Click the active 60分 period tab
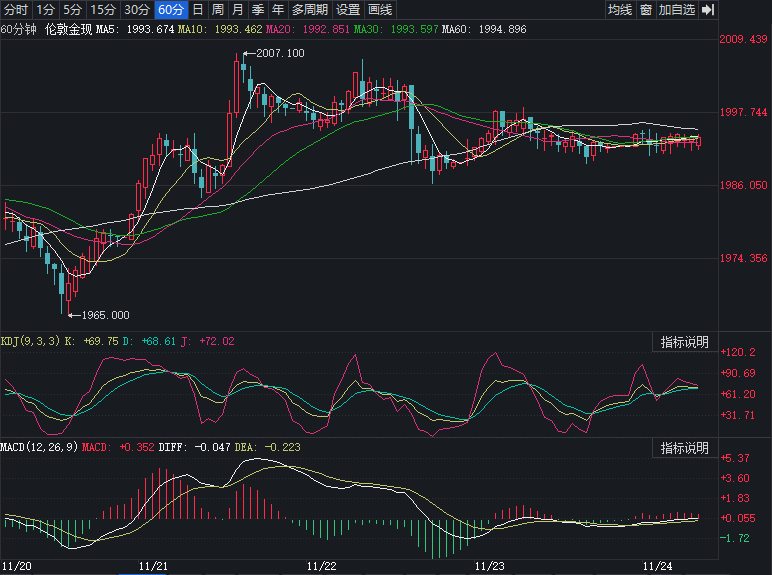This screenshot has height=575, width=772. point(171,10)
